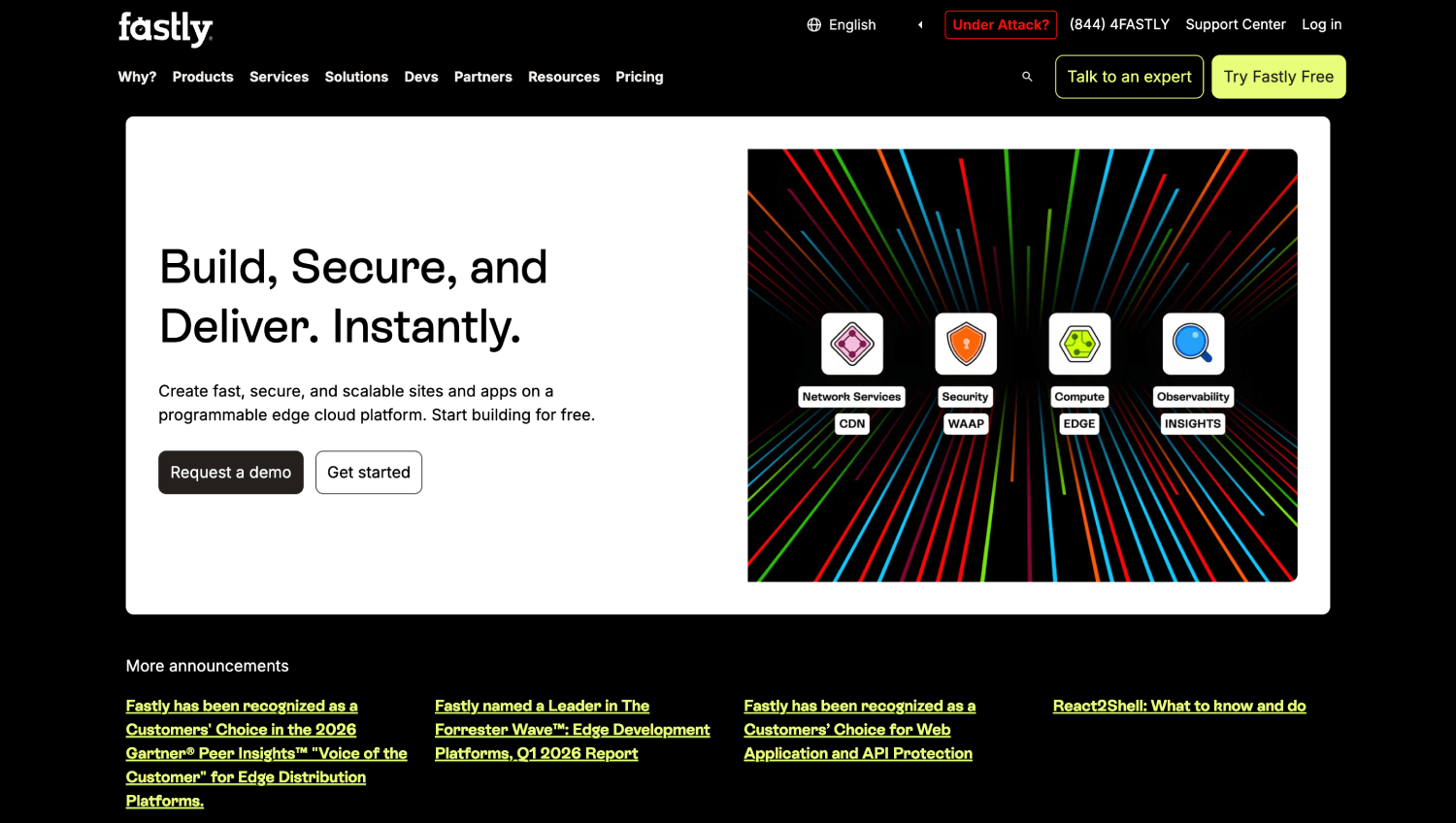The image size is (1456, 823).
Task: Click the WAAP tag
Action: point(966,424)
